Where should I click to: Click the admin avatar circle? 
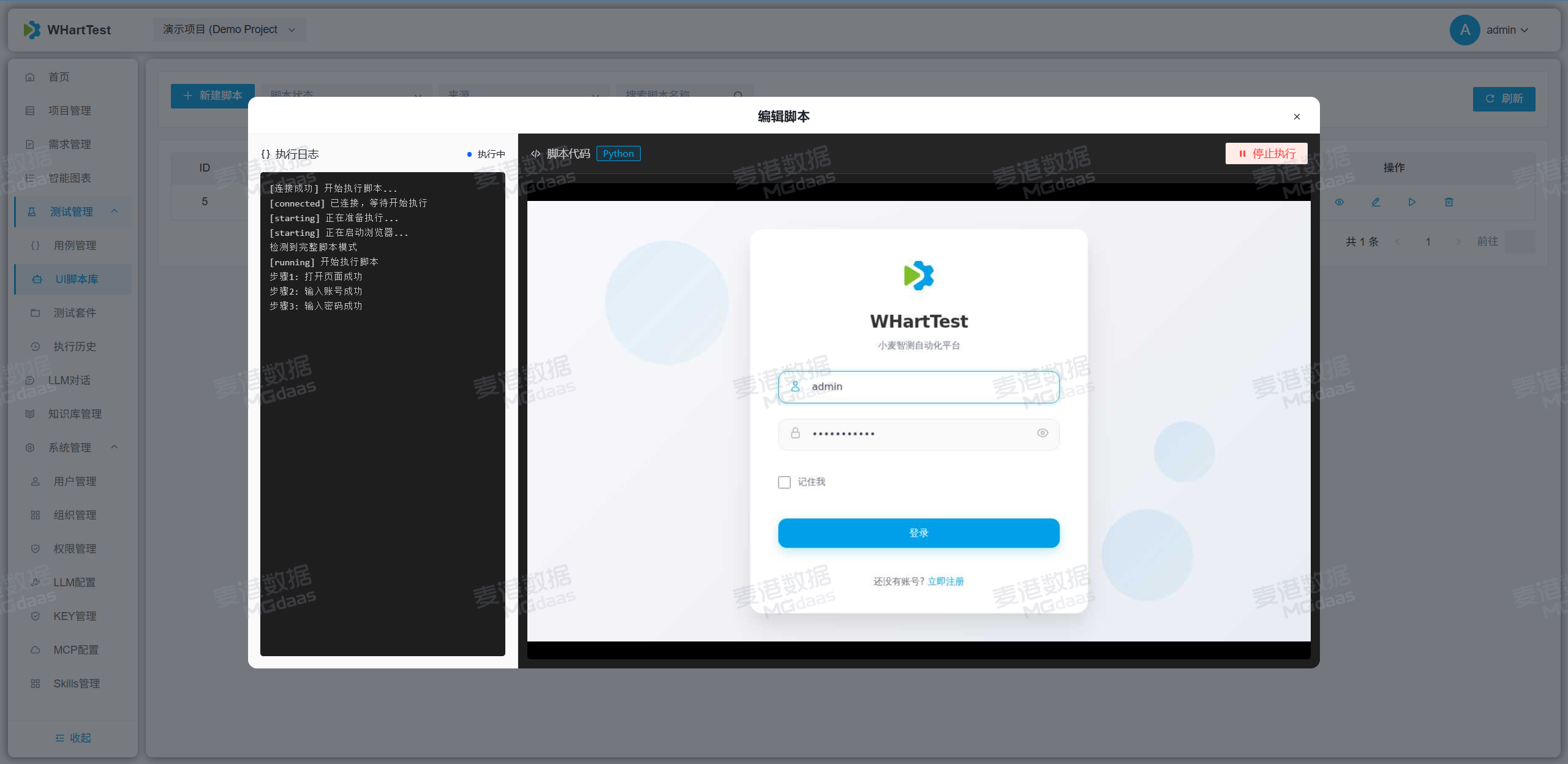pyautogui.click(x=1464, y=30)
